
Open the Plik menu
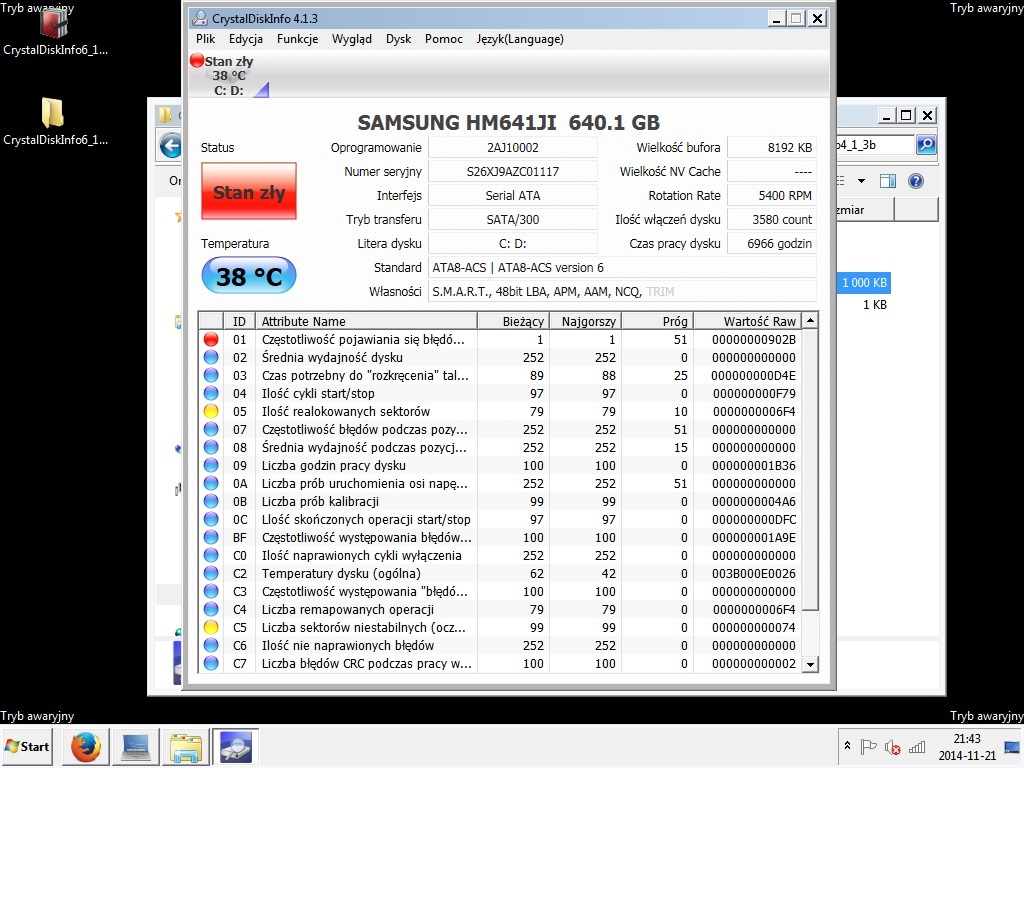[206, 39]
